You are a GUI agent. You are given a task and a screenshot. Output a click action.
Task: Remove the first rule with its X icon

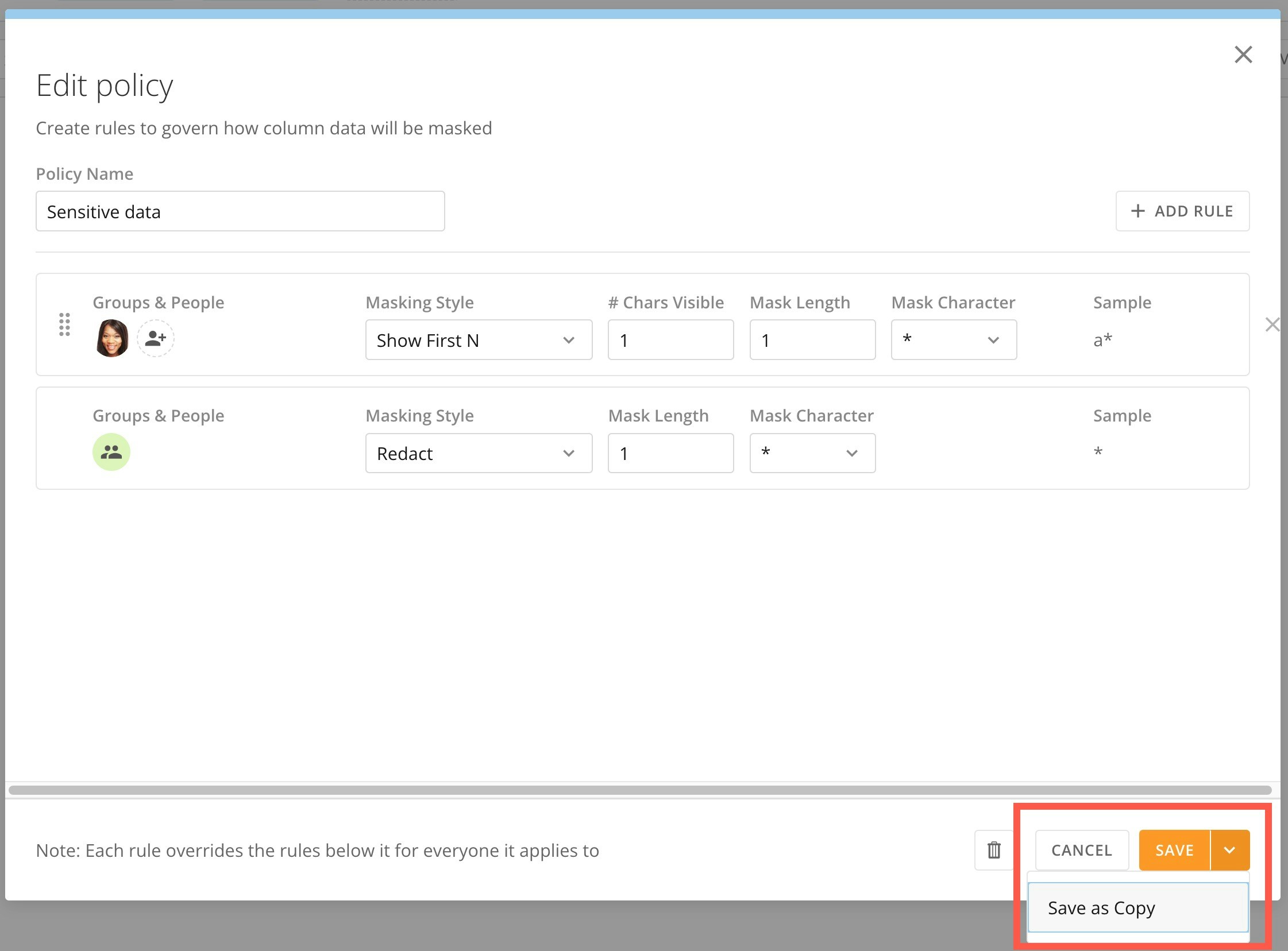(x=1272, y=324)
